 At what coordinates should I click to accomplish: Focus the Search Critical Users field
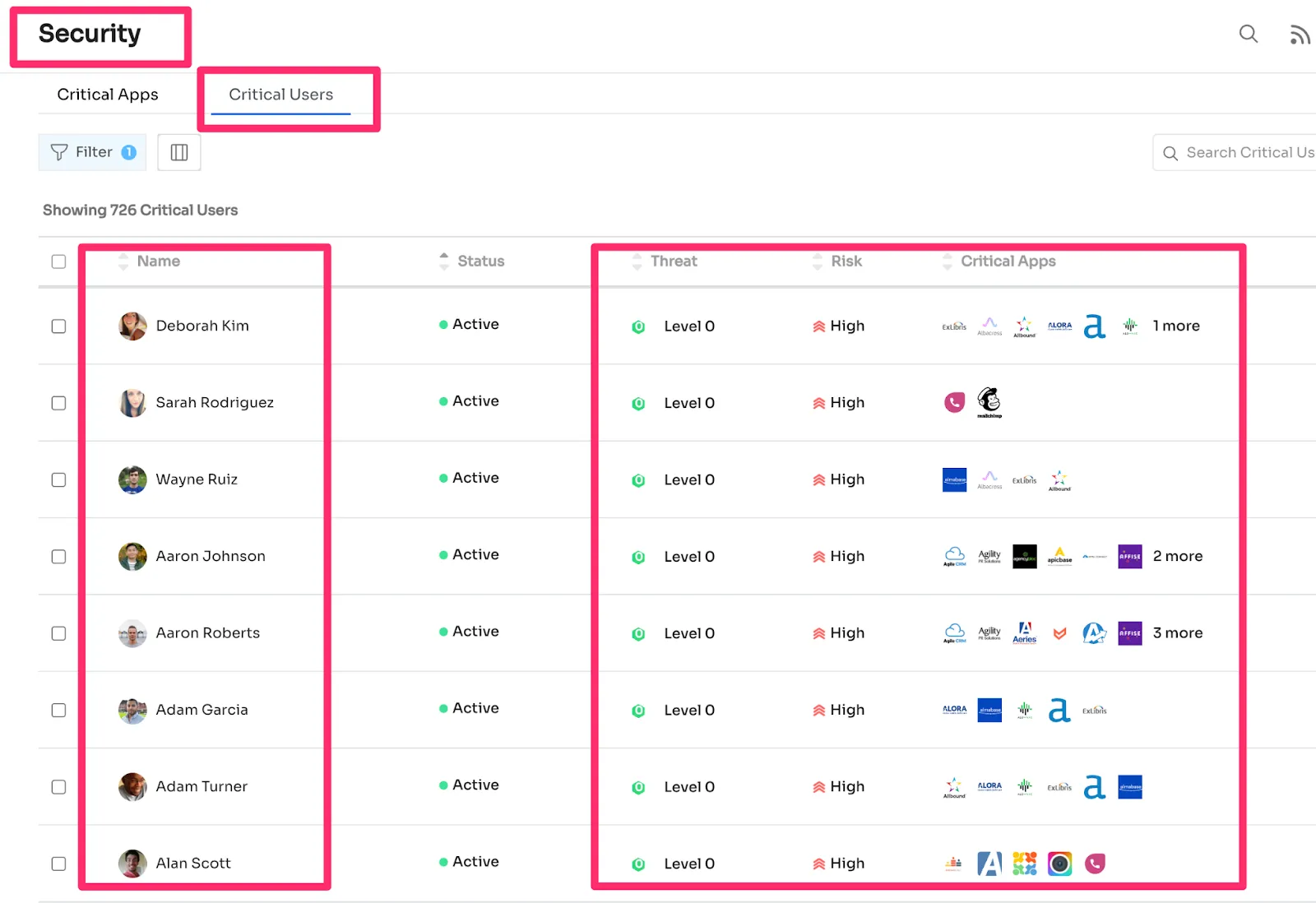point(1234,152)
